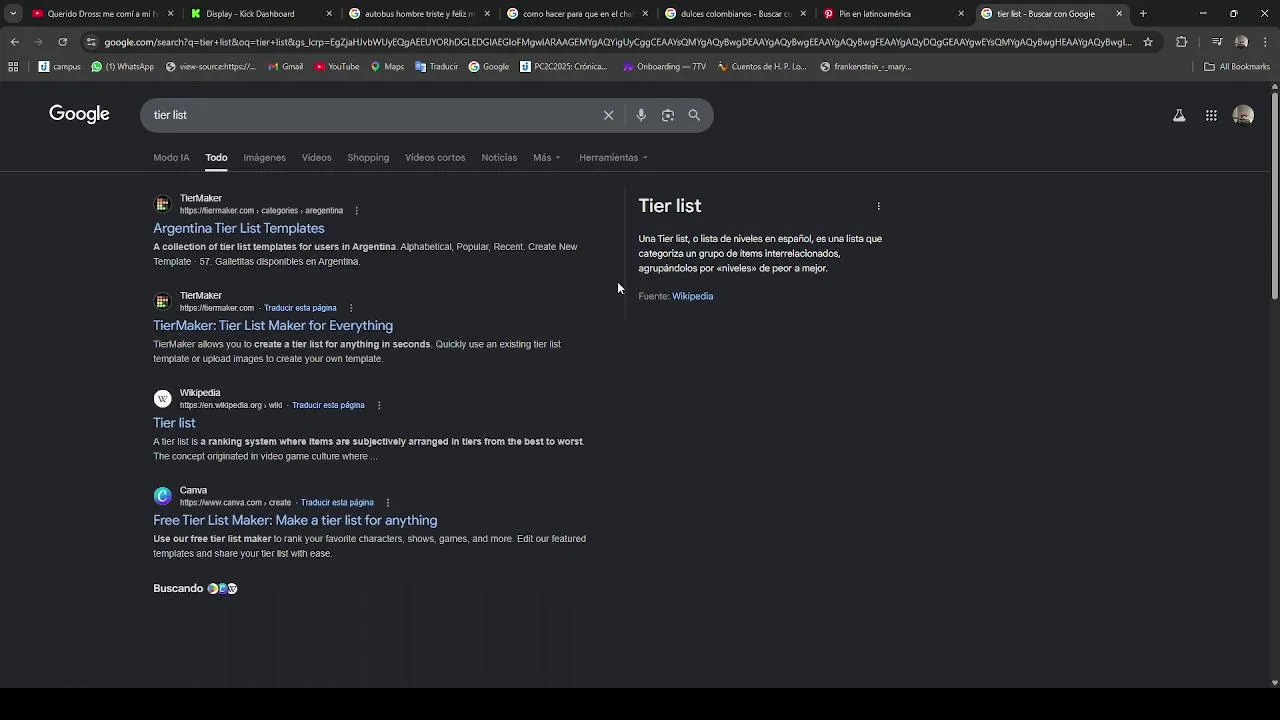Switch to Modo IA tab
The height and width of the screenshot is (720, 1280).
(x=171, y=158)
